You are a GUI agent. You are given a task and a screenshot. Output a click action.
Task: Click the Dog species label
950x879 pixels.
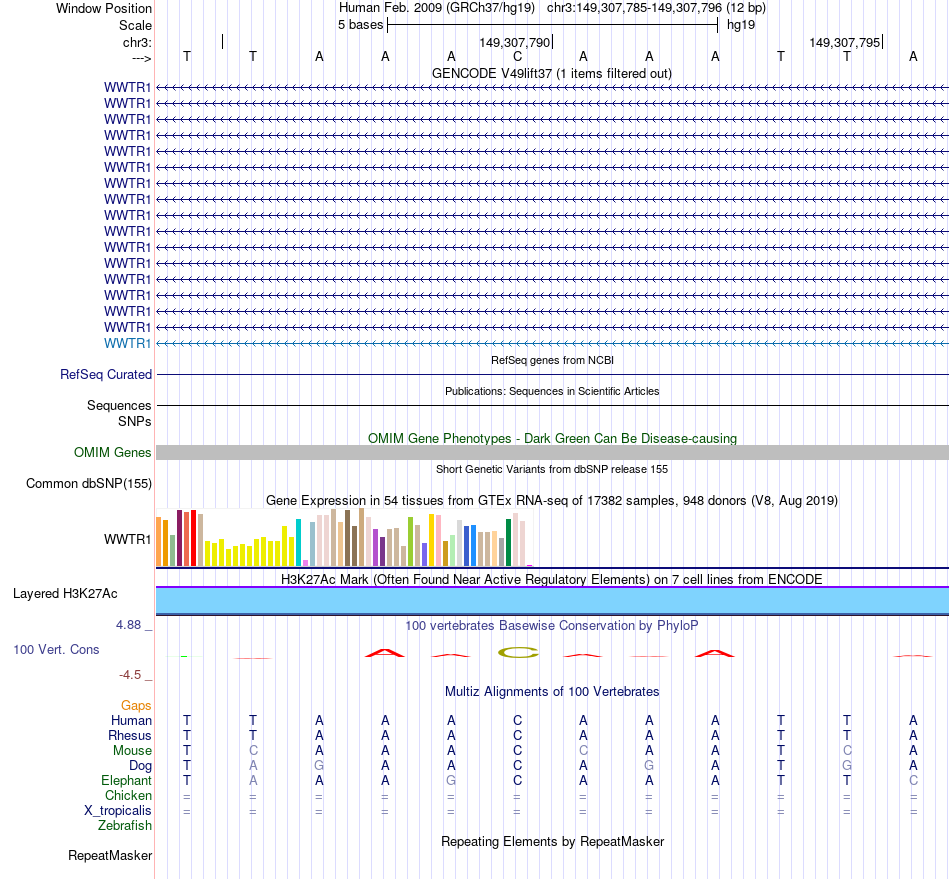(x=140, y=766)
